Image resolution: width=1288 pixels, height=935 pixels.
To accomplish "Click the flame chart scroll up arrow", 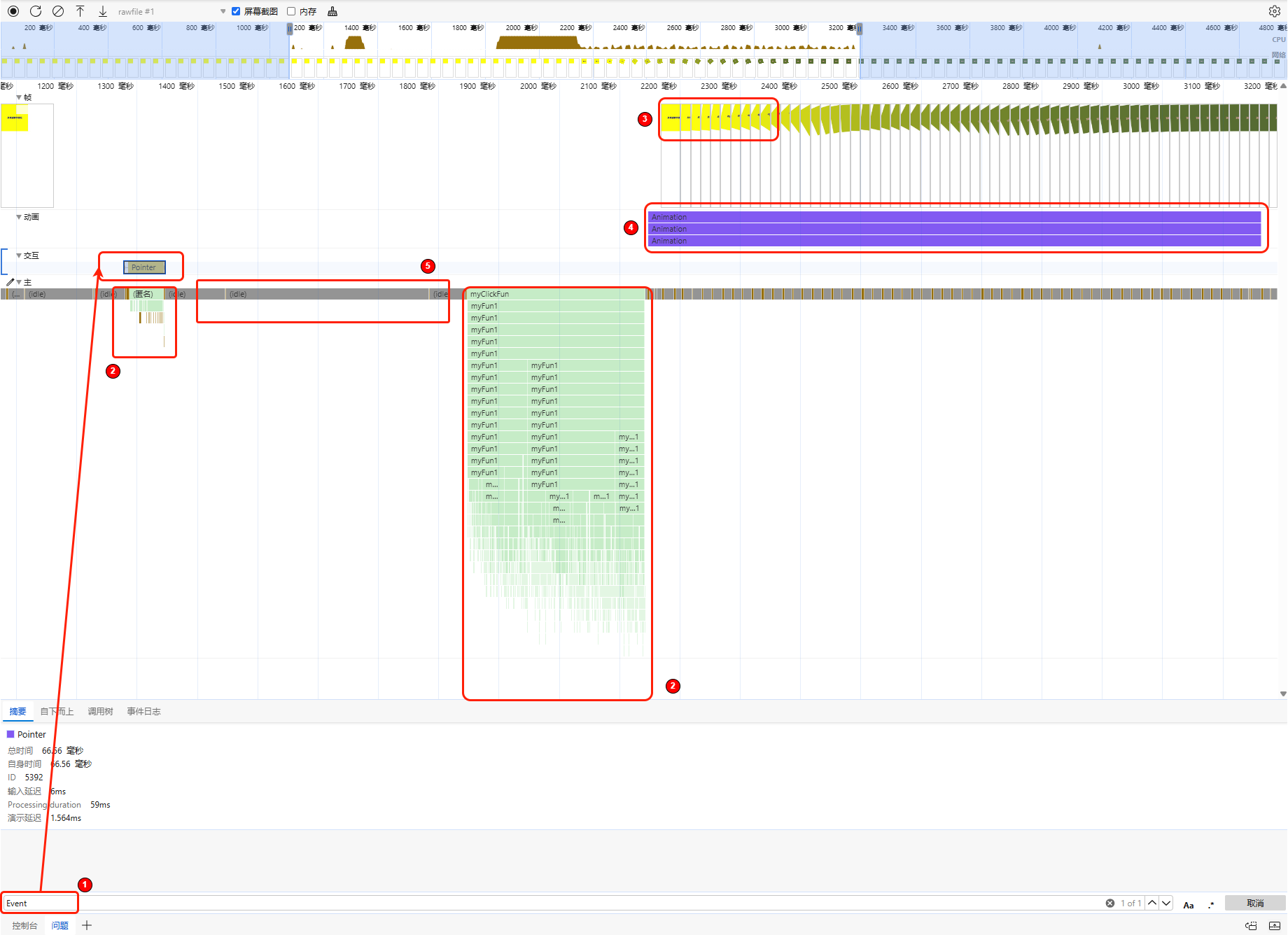I will coord(1282,86).
